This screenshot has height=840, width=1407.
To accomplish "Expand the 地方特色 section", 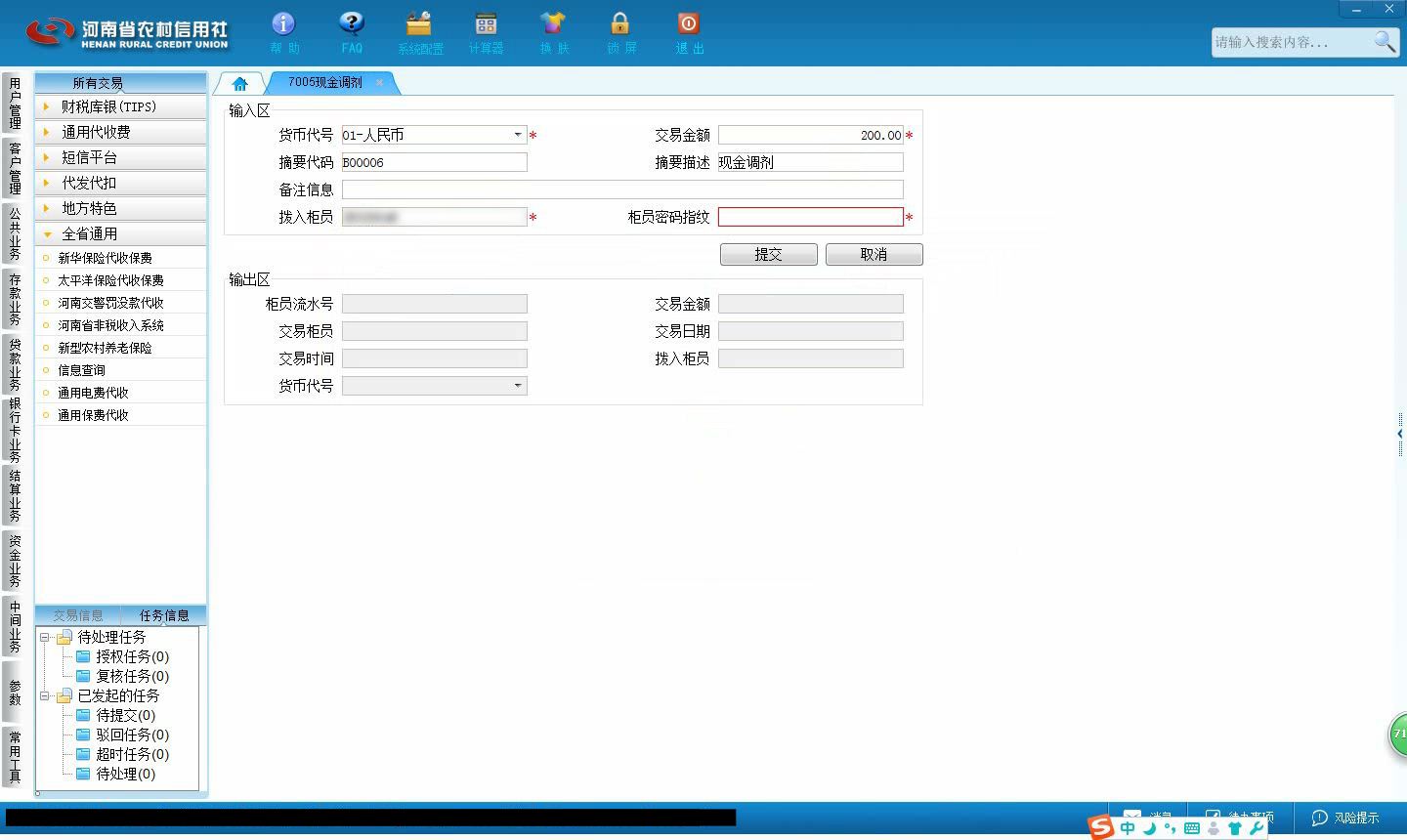I will point(120,208).
